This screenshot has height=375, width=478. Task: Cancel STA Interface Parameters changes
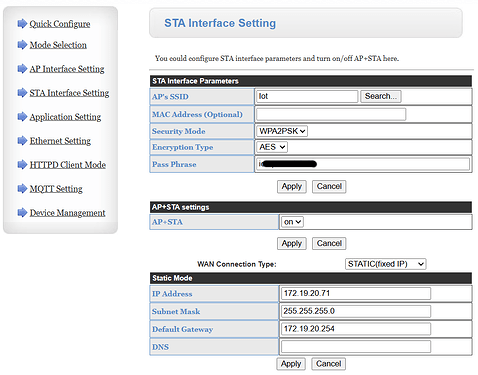pyautogui.click(x=329, y=186)
